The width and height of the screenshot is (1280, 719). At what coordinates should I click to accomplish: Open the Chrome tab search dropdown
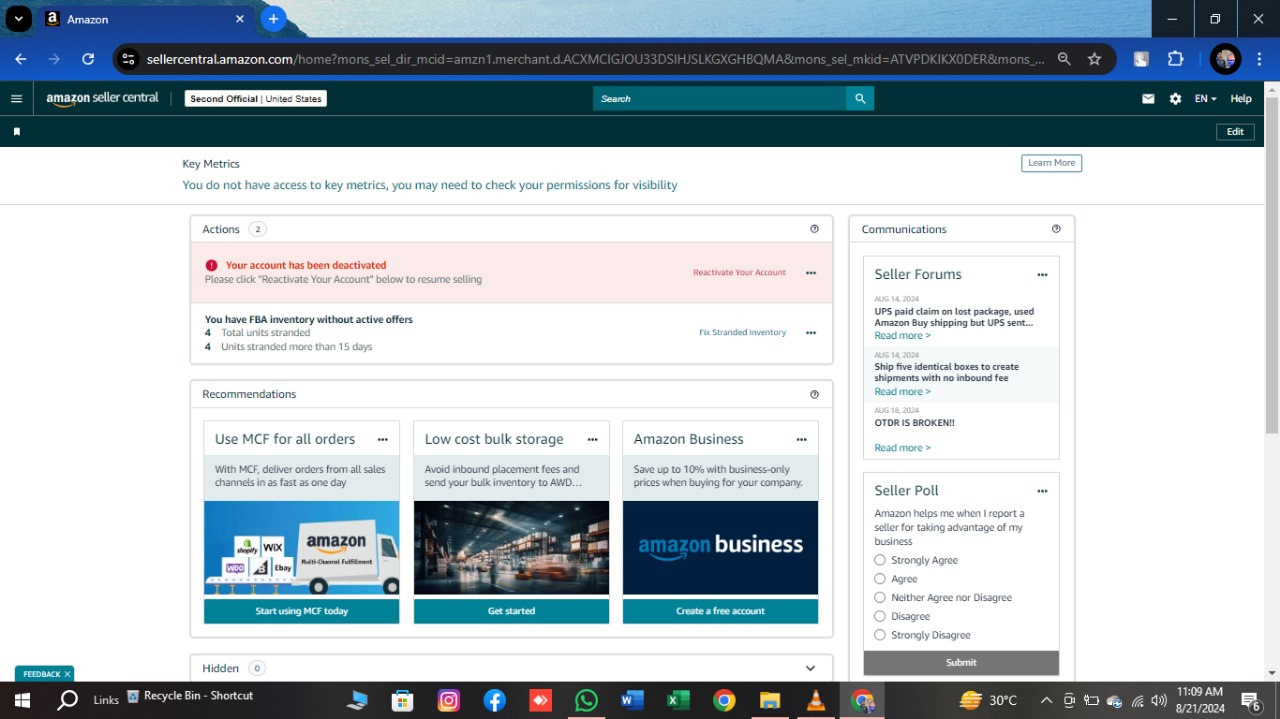19,19
